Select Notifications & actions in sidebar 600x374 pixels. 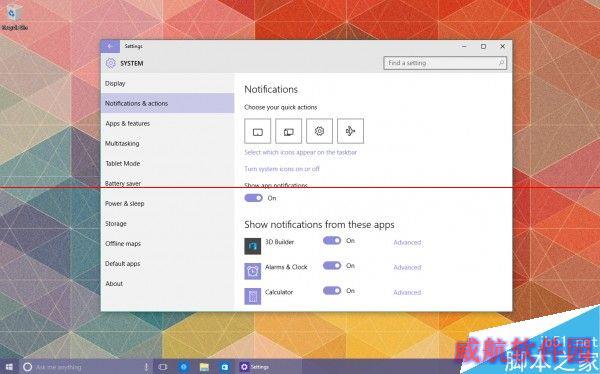pos(168,103)
